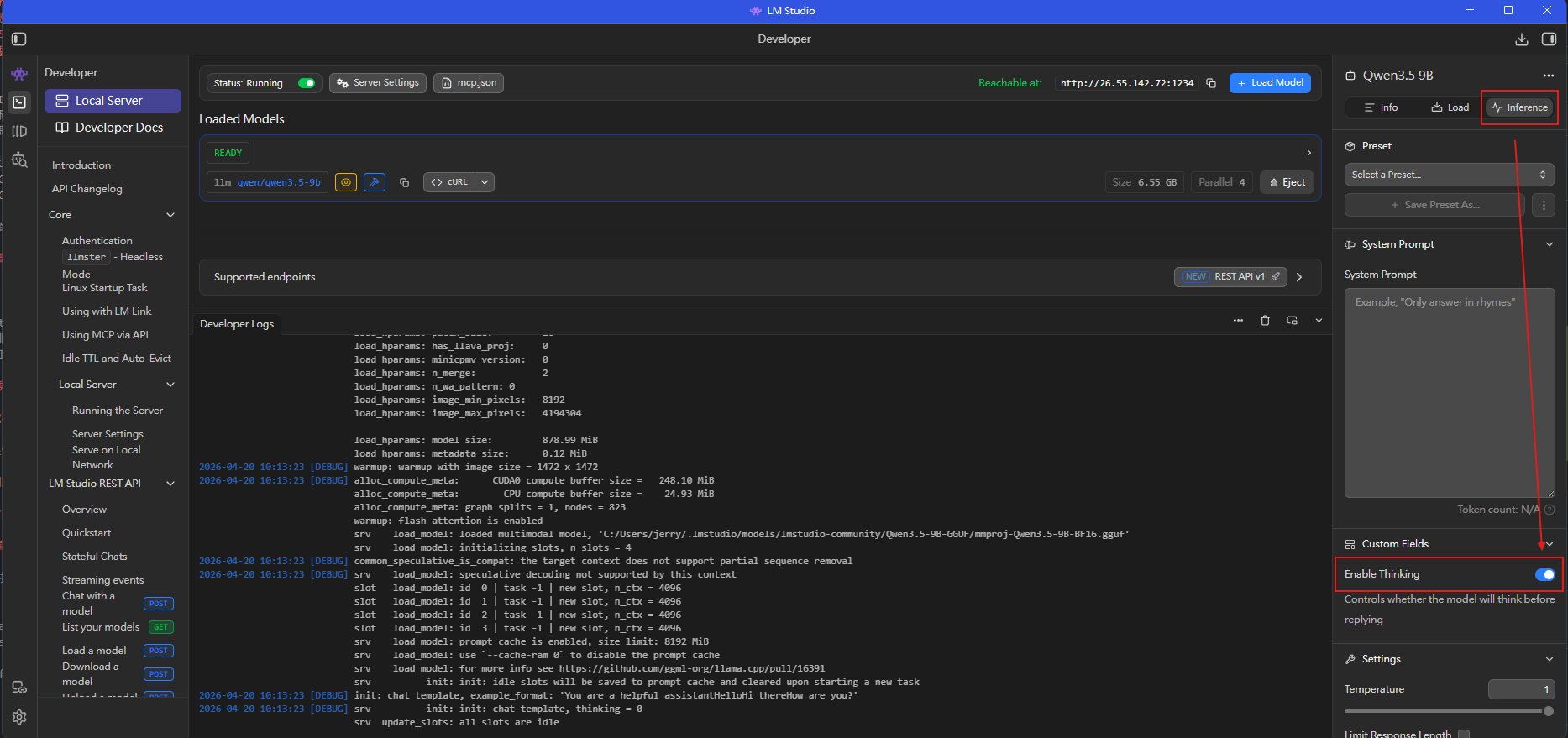Viewport: 1568px width, 738px height.
Task: Open the Downloads icon in top bar
Action: click(1521, 39)
